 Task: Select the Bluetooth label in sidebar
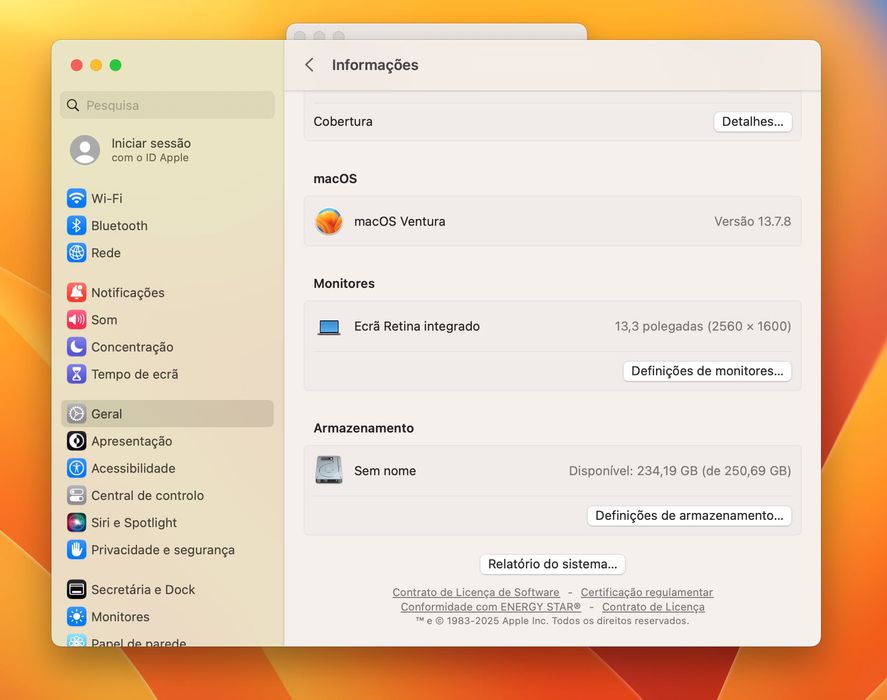tap(119, 226)
